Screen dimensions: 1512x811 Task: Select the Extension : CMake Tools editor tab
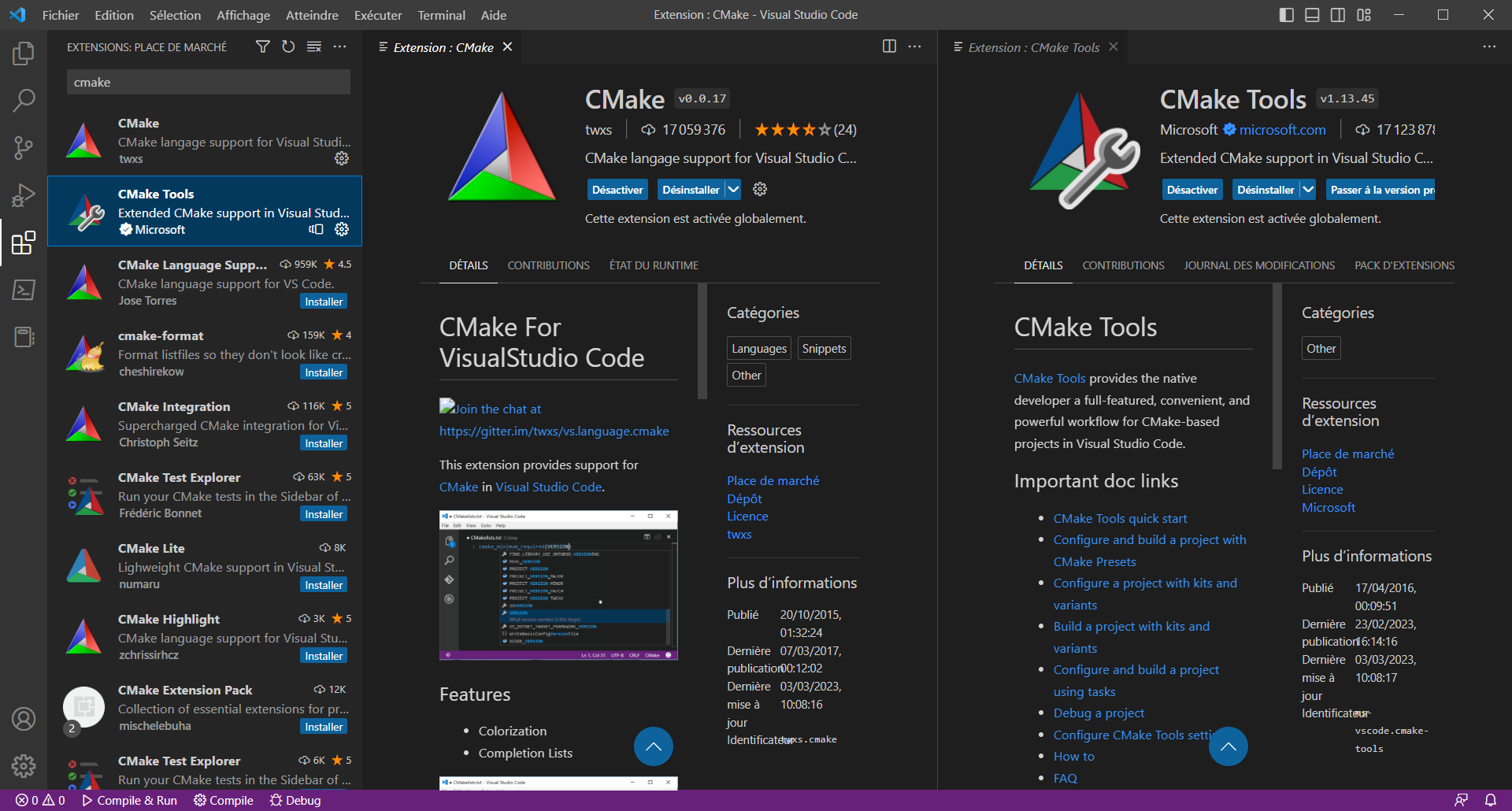(x=1033, y=47)
